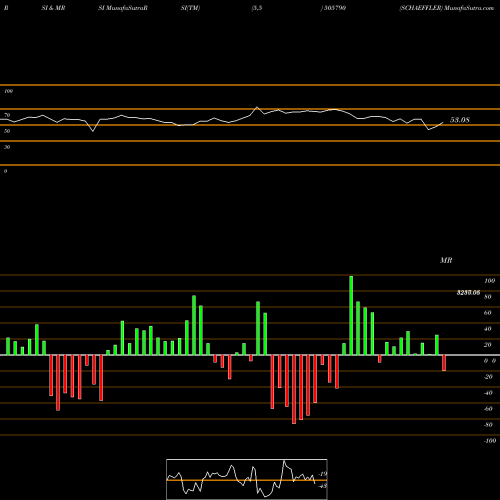The image size is (500, 500).
Task: Click the RSI current value "53.08"
Action: 460,120
